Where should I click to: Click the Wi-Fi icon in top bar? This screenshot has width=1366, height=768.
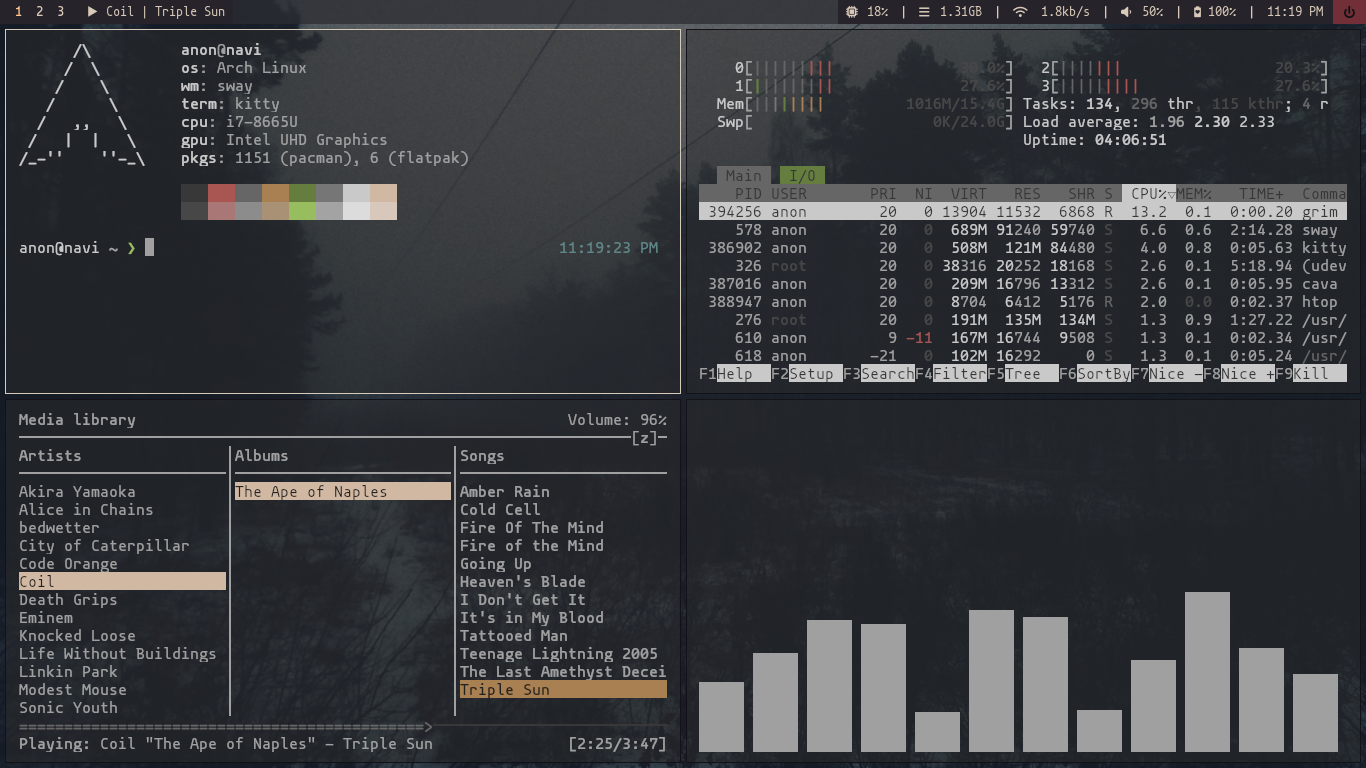[x=1020, y=12]
